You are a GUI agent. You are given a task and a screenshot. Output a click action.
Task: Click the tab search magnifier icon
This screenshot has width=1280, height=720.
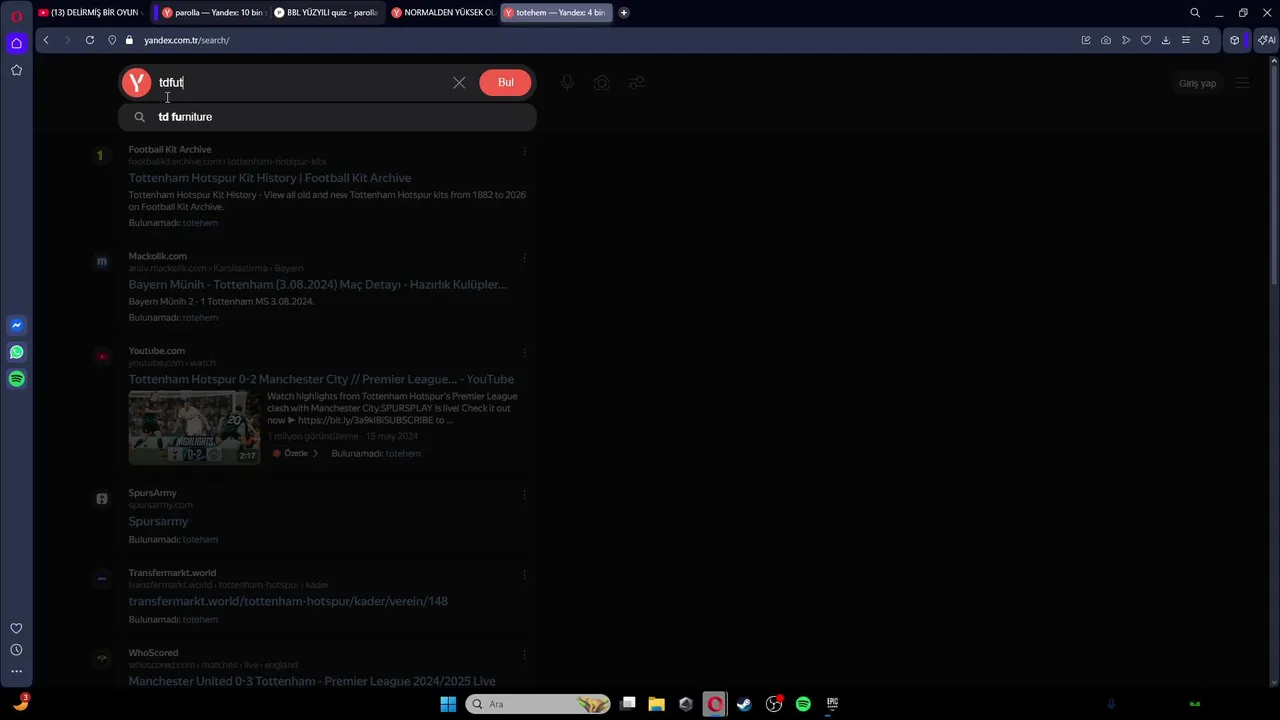(1195, 13)
